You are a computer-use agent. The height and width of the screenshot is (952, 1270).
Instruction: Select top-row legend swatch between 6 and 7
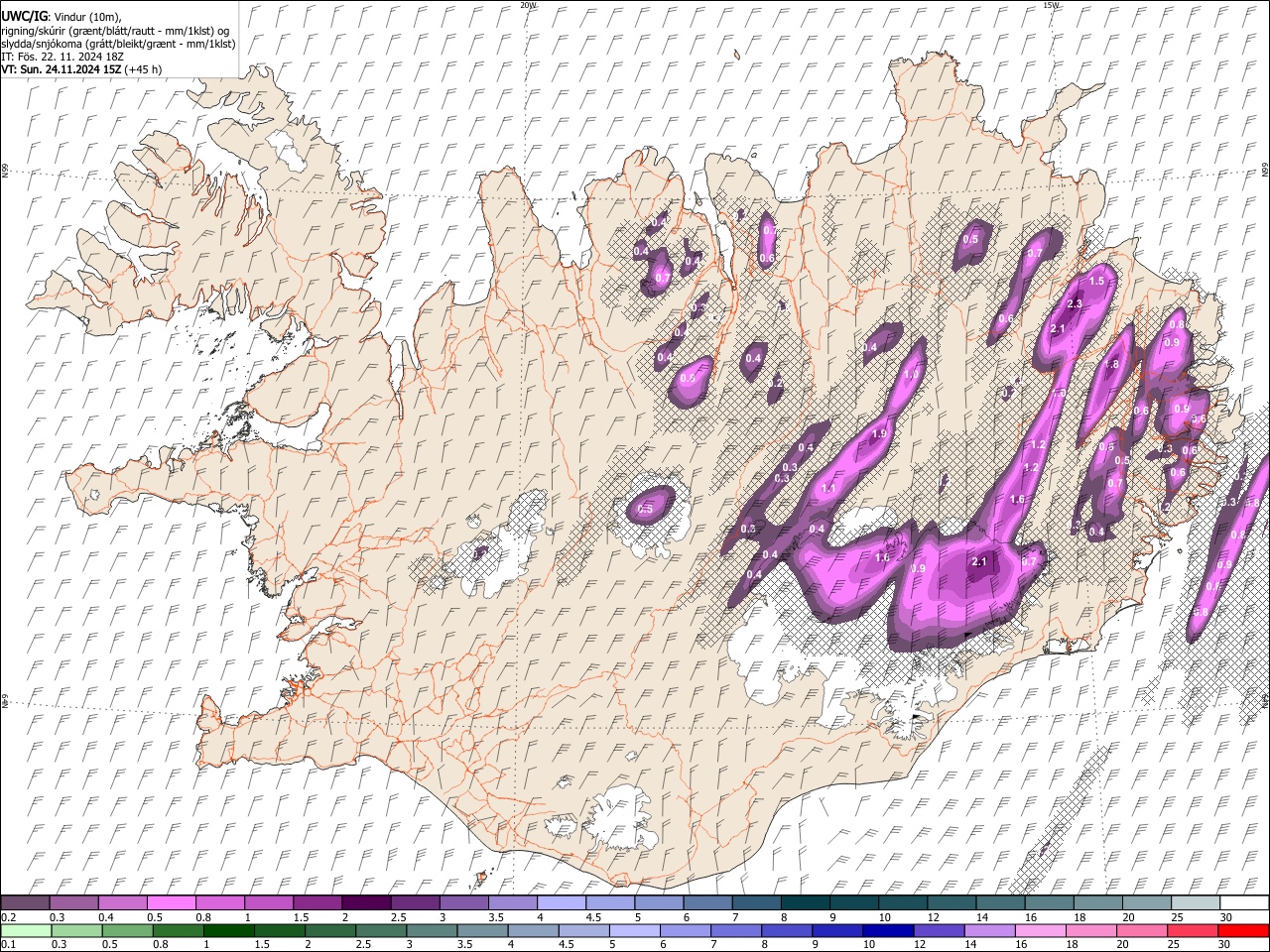[x=707, y=902]
